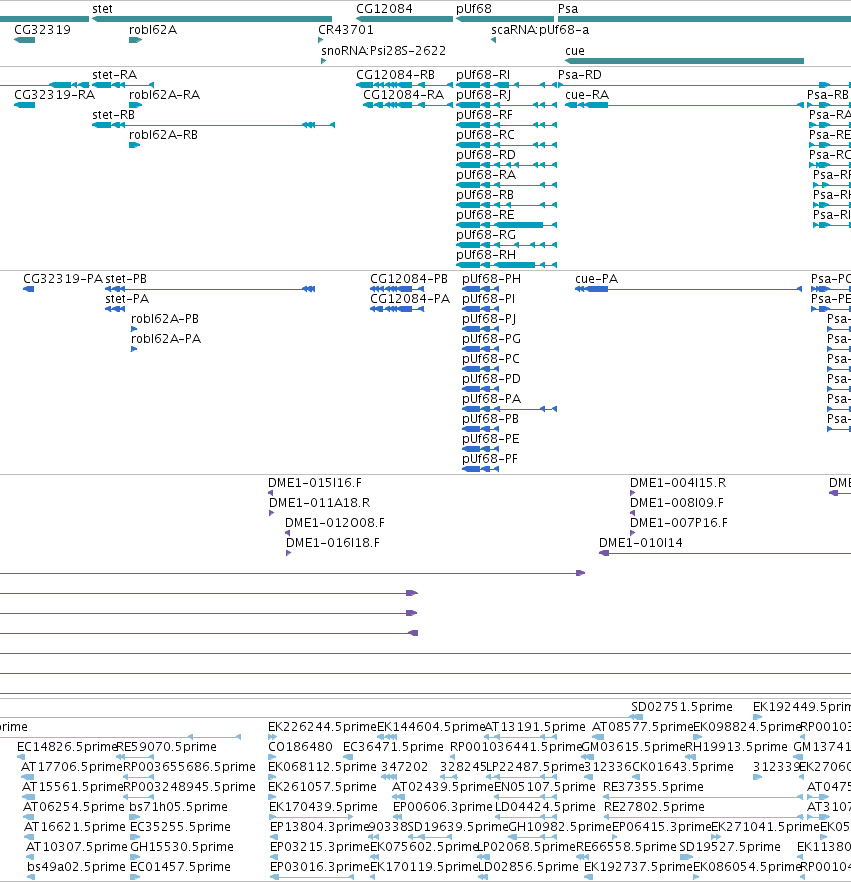The image size is (851, 882).
Task: Select the DME1-015I16.F clone marker
Action: pos(271,493)
